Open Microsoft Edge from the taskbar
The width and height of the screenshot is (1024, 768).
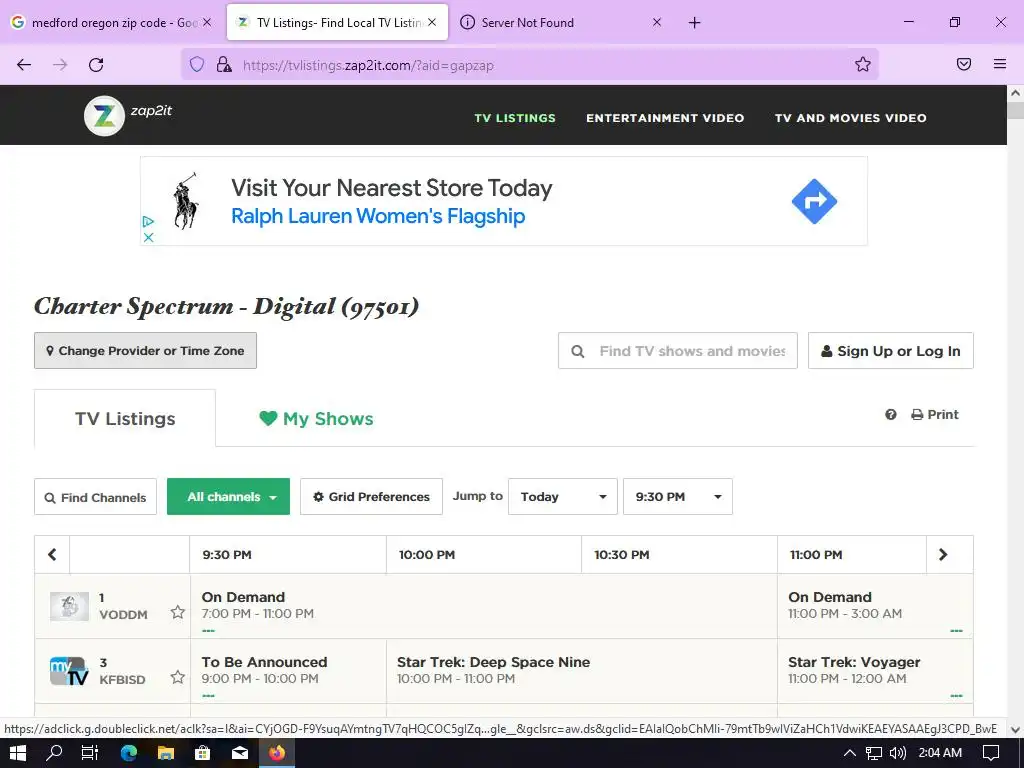tap(129, 753)
